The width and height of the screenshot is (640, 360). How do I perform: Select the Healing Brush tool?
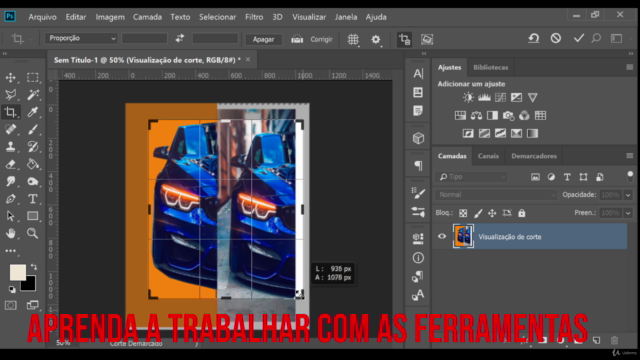(x=11, y=129)
